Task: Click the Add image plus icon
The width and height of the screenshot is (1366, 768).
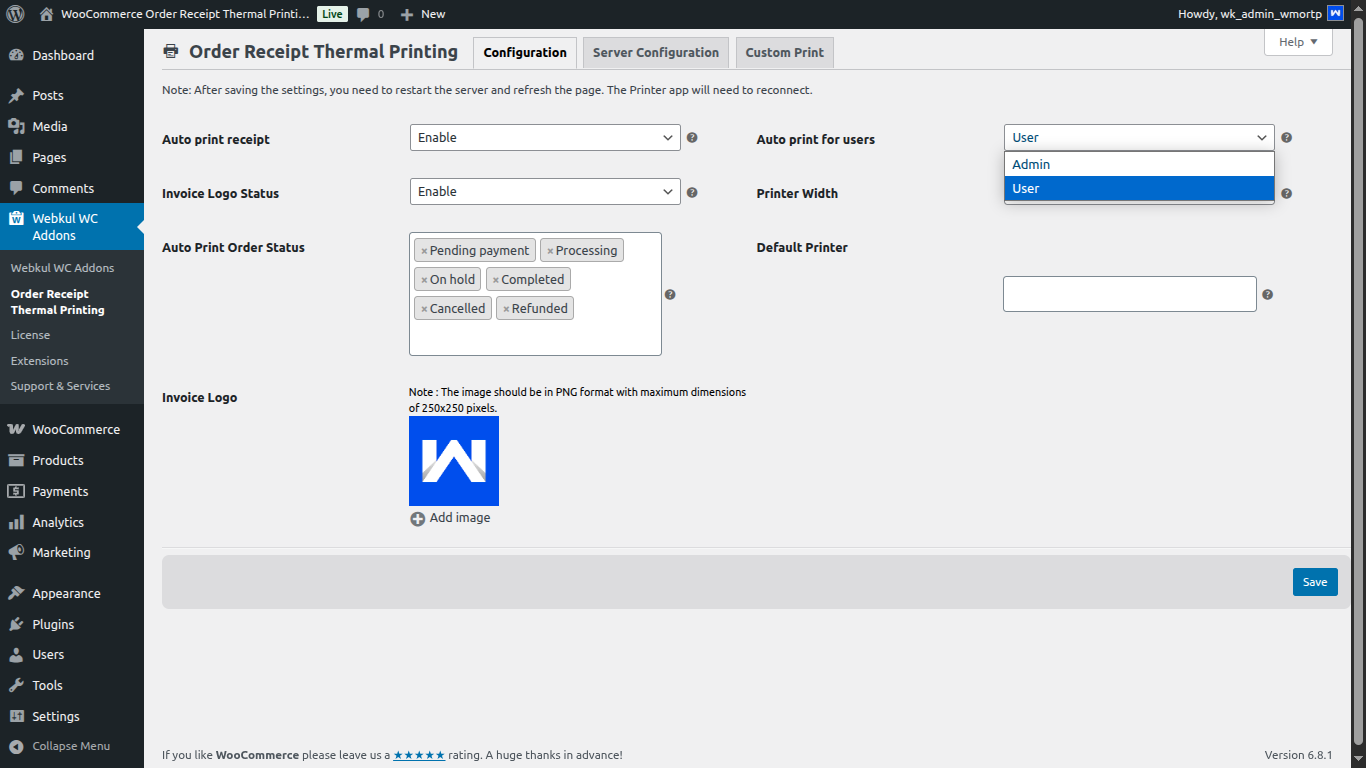Action: point(418,519)
